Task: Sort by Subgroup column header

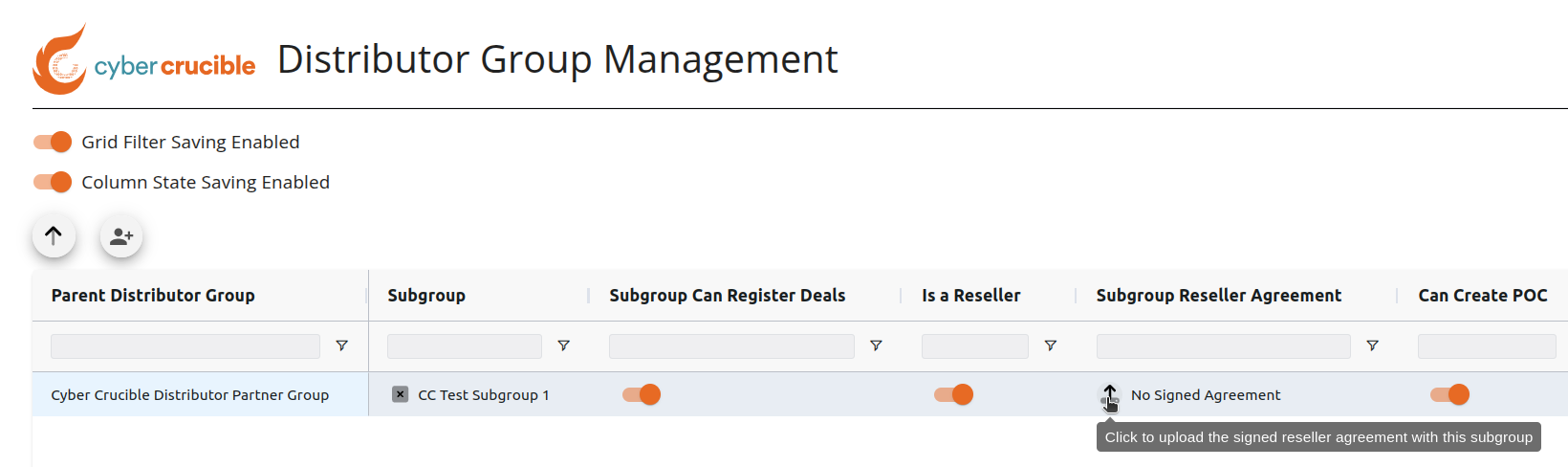Action: click(x=426, y=296)
